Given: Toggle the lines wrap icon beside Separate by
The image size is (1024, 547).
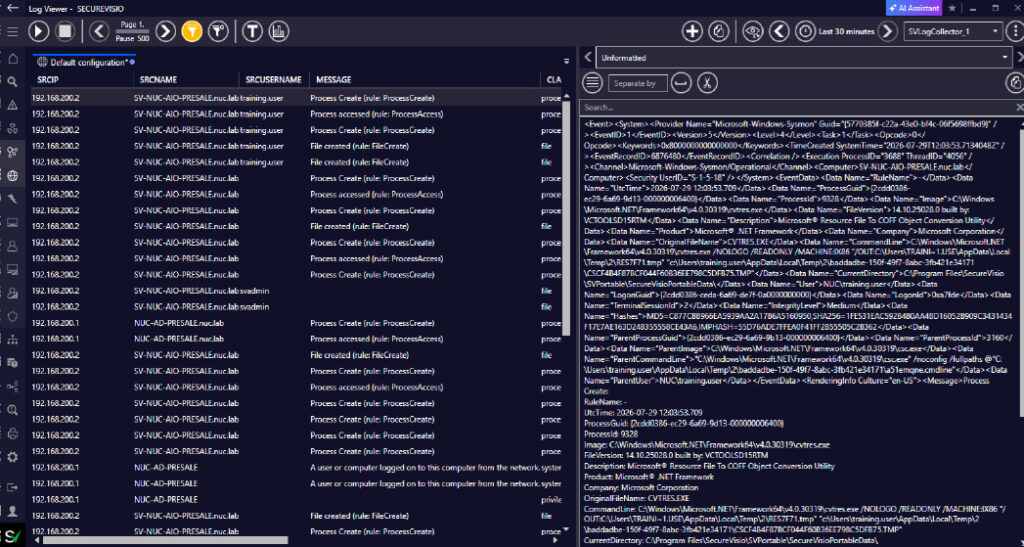Looking at the screenshot, I should (x=681, y=83).
